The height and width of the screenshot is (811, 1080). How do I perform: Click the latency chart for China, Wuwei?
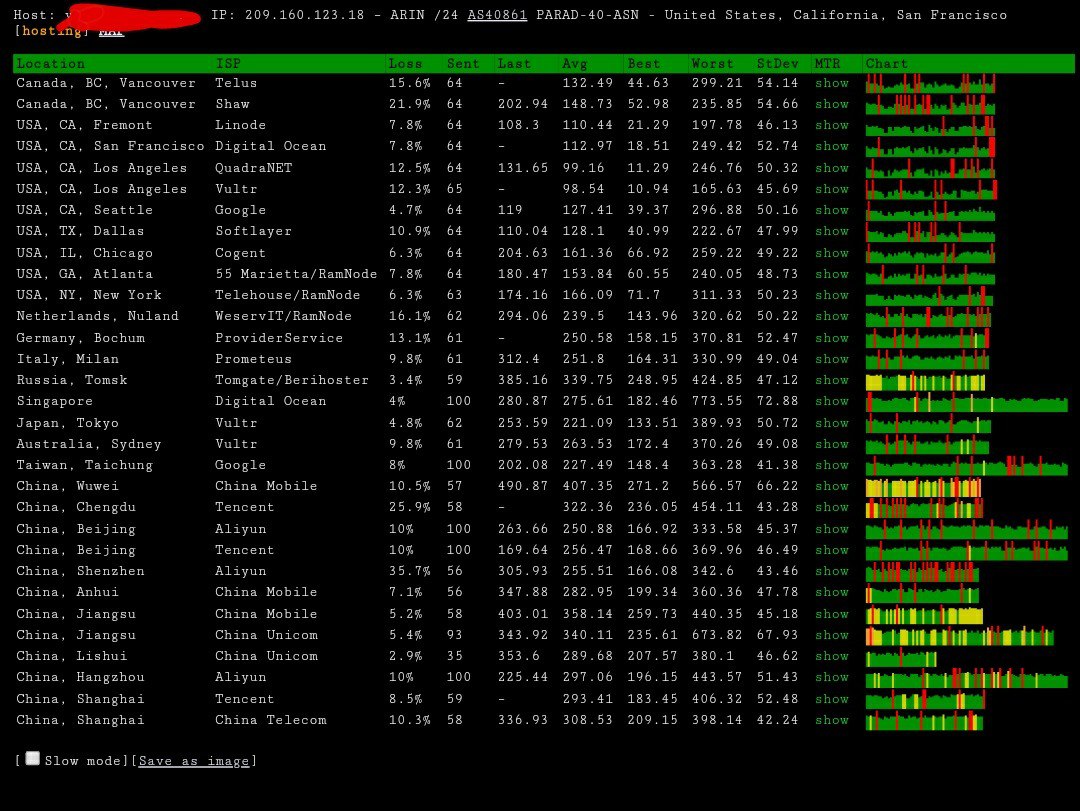pos(923,487)
